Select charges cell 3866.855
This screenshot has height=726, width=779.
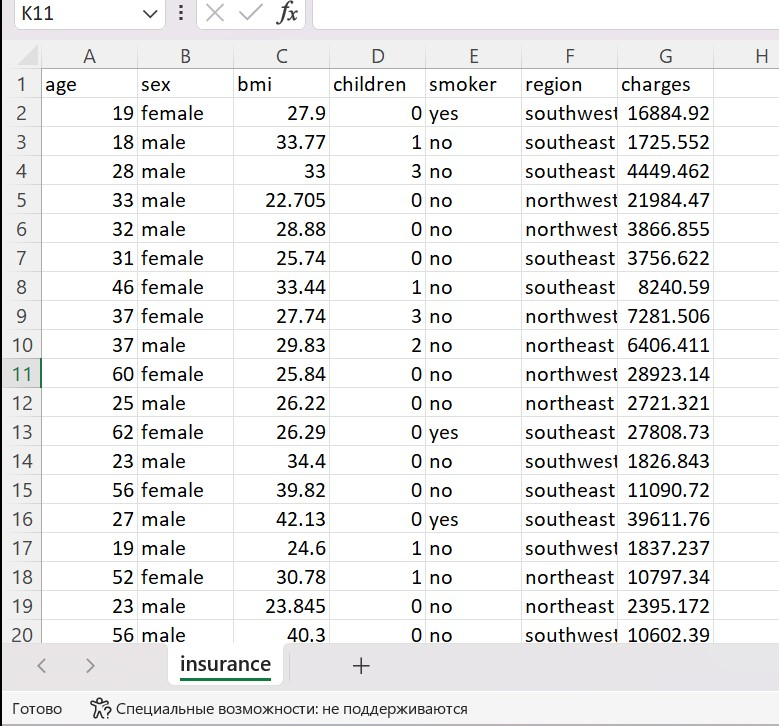coord(665,229)
